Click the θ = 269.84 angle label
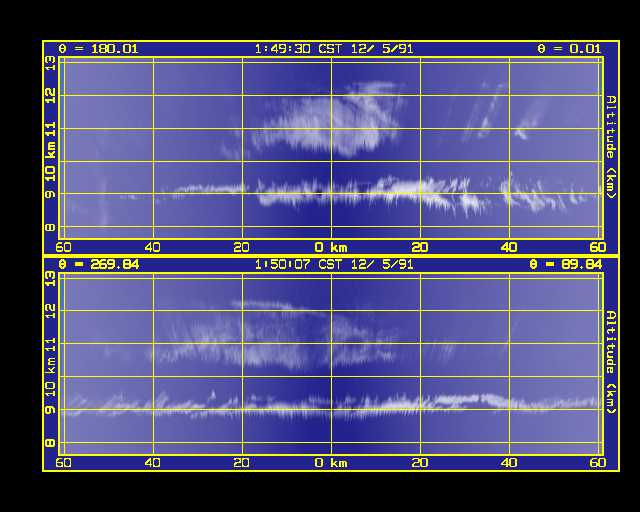Image resolution: width=640 pixels, height=512 pixels. click(x=98, y=264)
